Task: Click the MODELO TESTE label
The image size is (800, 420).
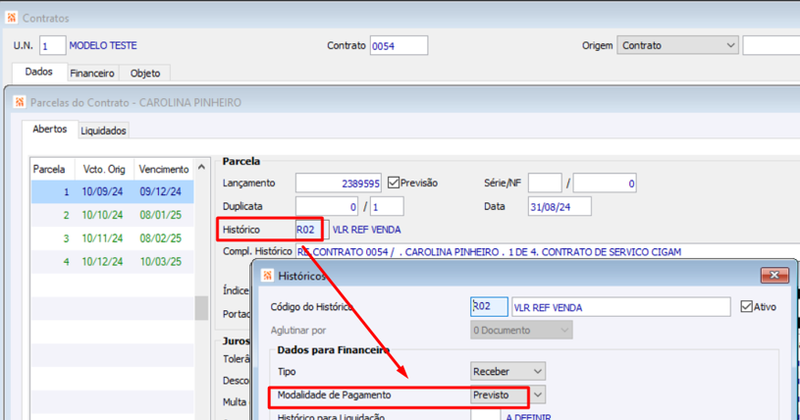Action: [103, 45]
